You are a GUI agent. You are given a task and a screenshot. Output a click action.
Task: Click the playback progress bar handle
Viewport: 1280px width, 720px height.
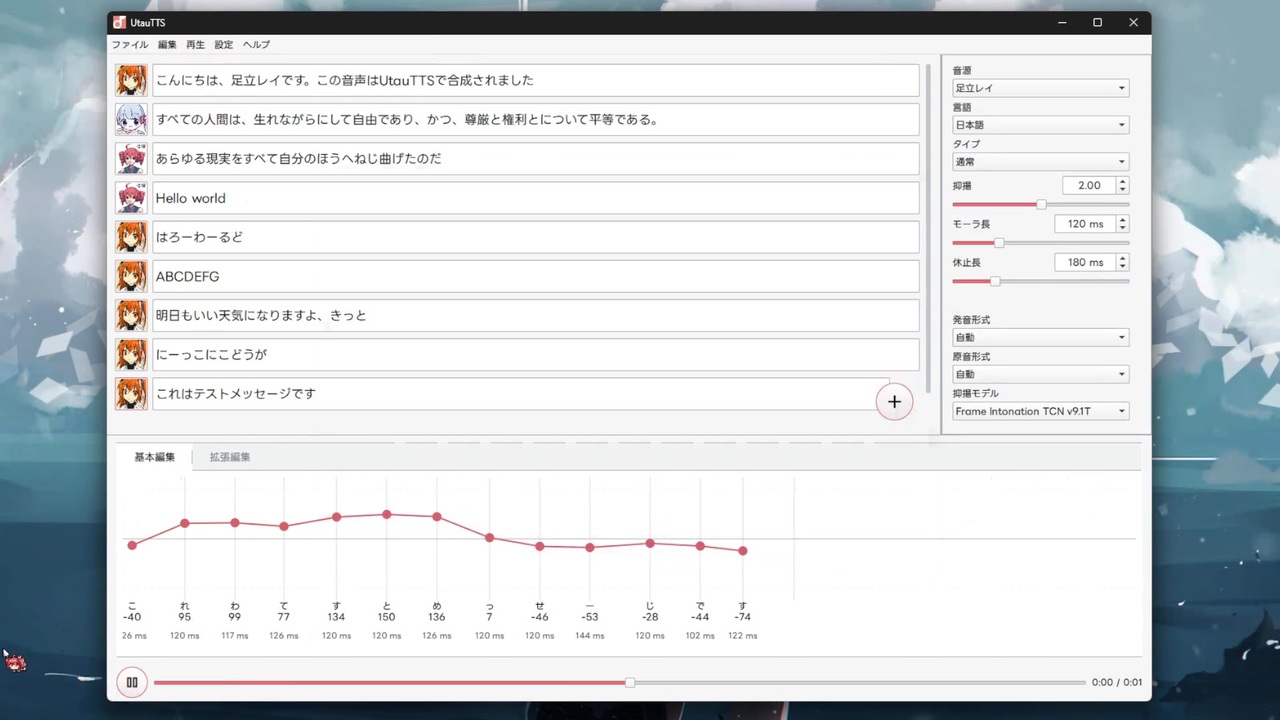point(629,682)
